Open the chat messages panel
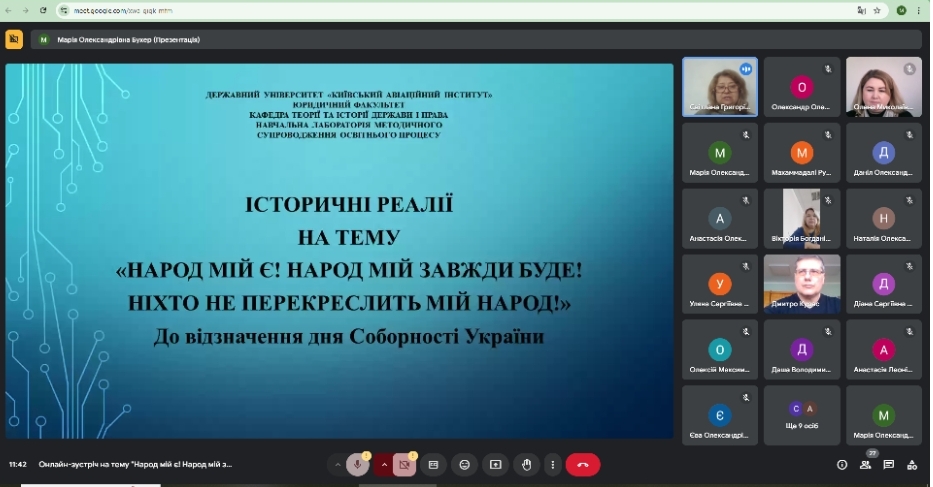This screenshot has height=487, width=933. (x=889, y=465)
